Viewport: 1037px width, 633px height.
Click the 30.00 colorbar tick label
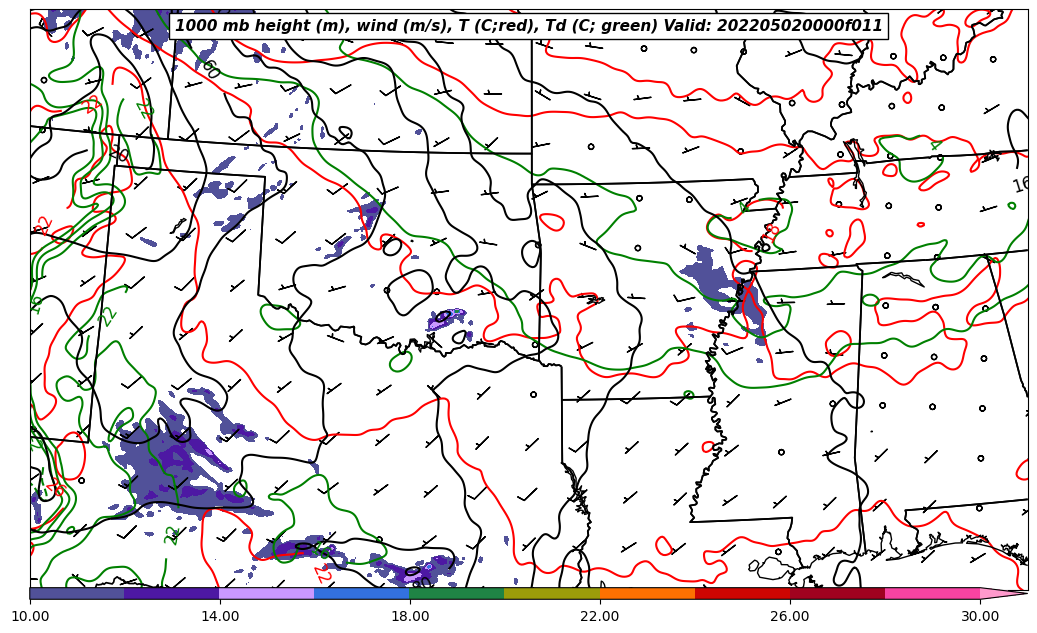tap(980, 616)
